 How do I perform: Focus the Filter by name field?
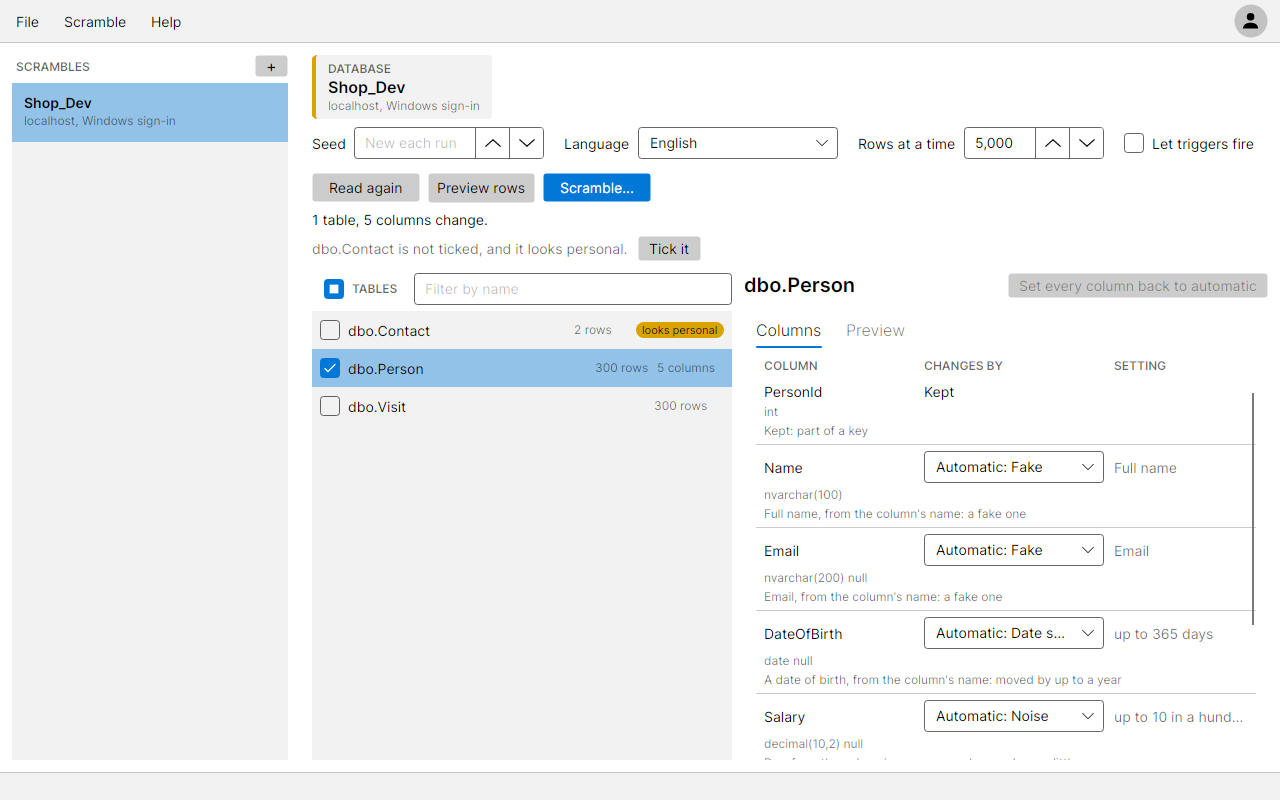coord(573,289)
